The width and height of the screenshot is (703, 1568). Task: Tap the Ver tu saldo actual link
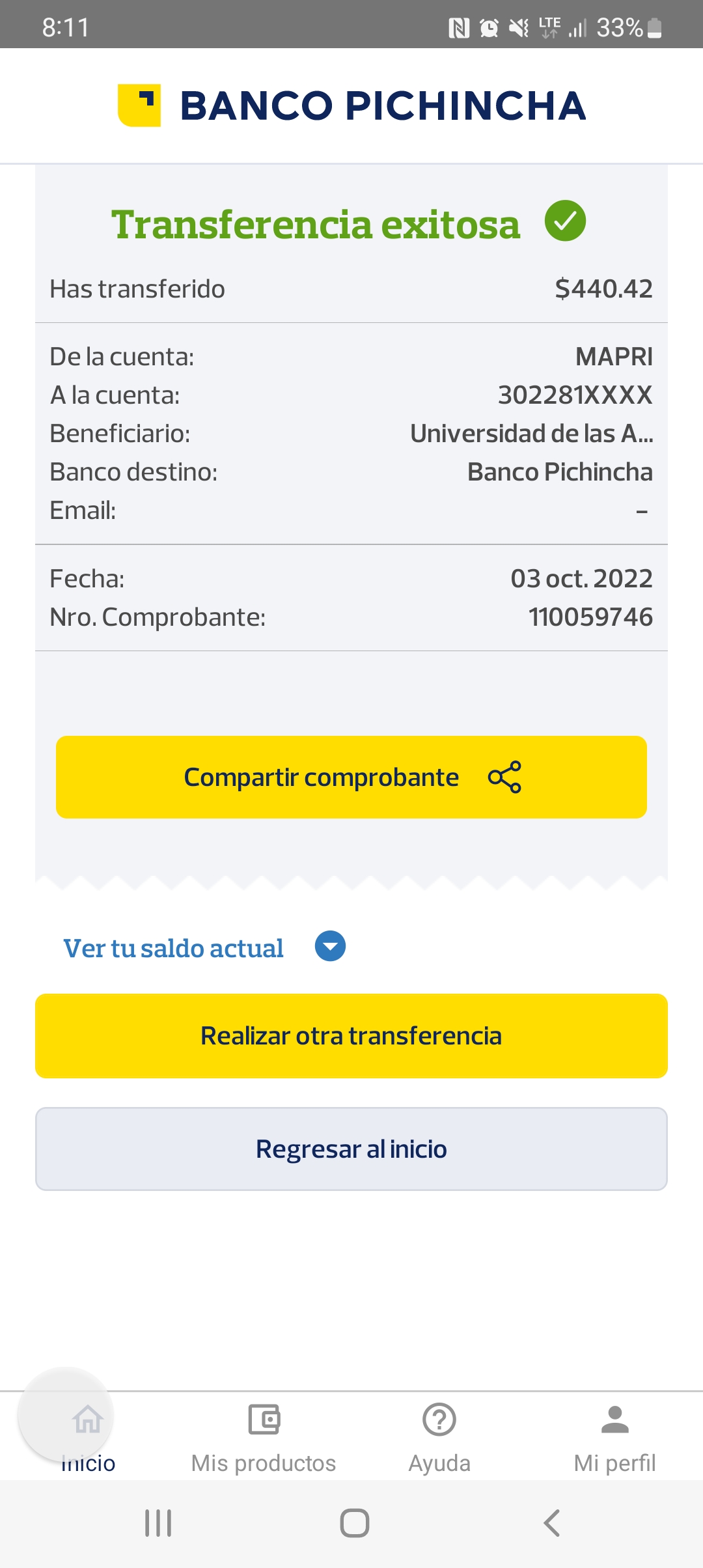[x=173, y=948]
